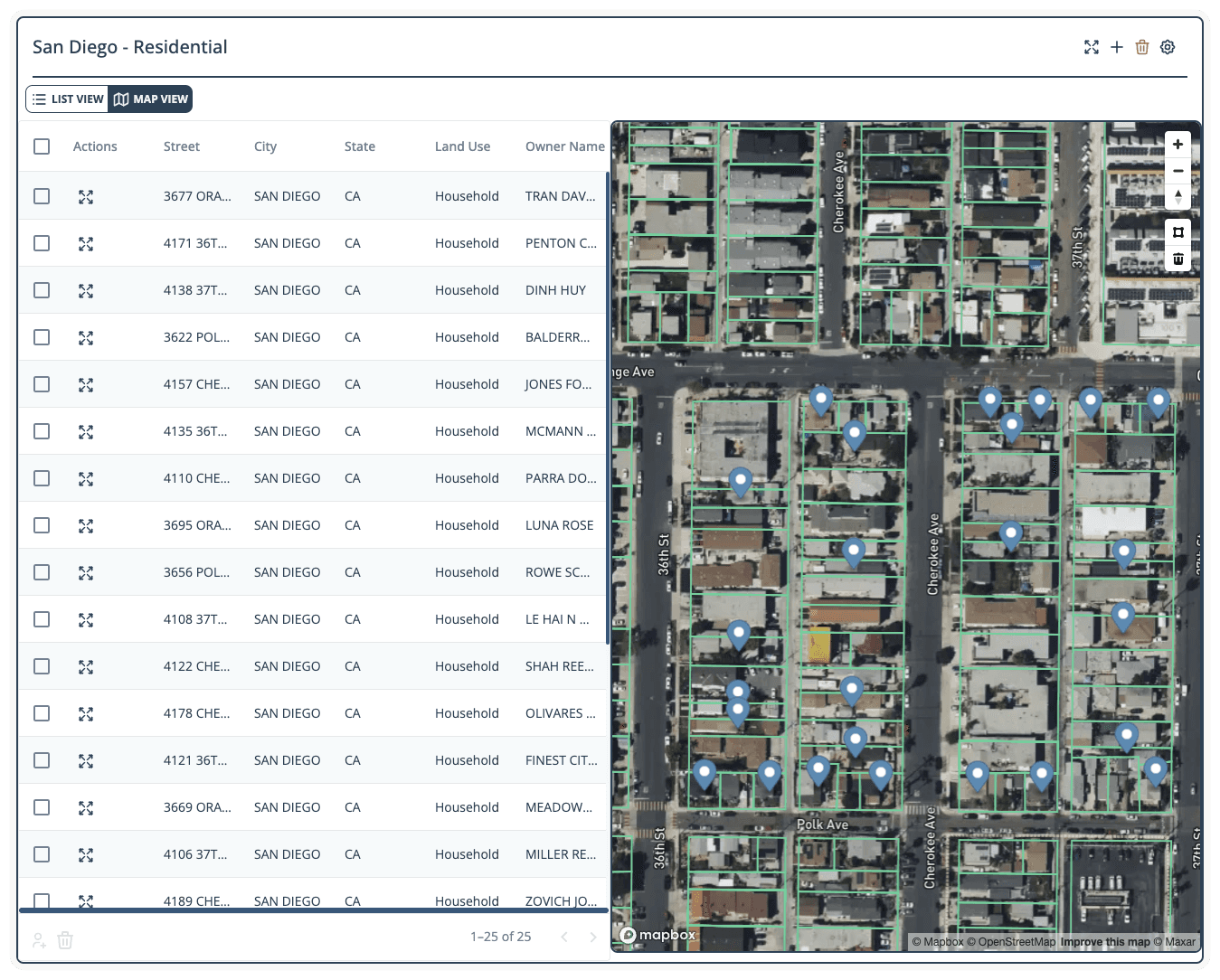Click the expand fullscreen icon in header
The width and height of the screenshot is (1220, 980).
click(x=1092, y=47)
